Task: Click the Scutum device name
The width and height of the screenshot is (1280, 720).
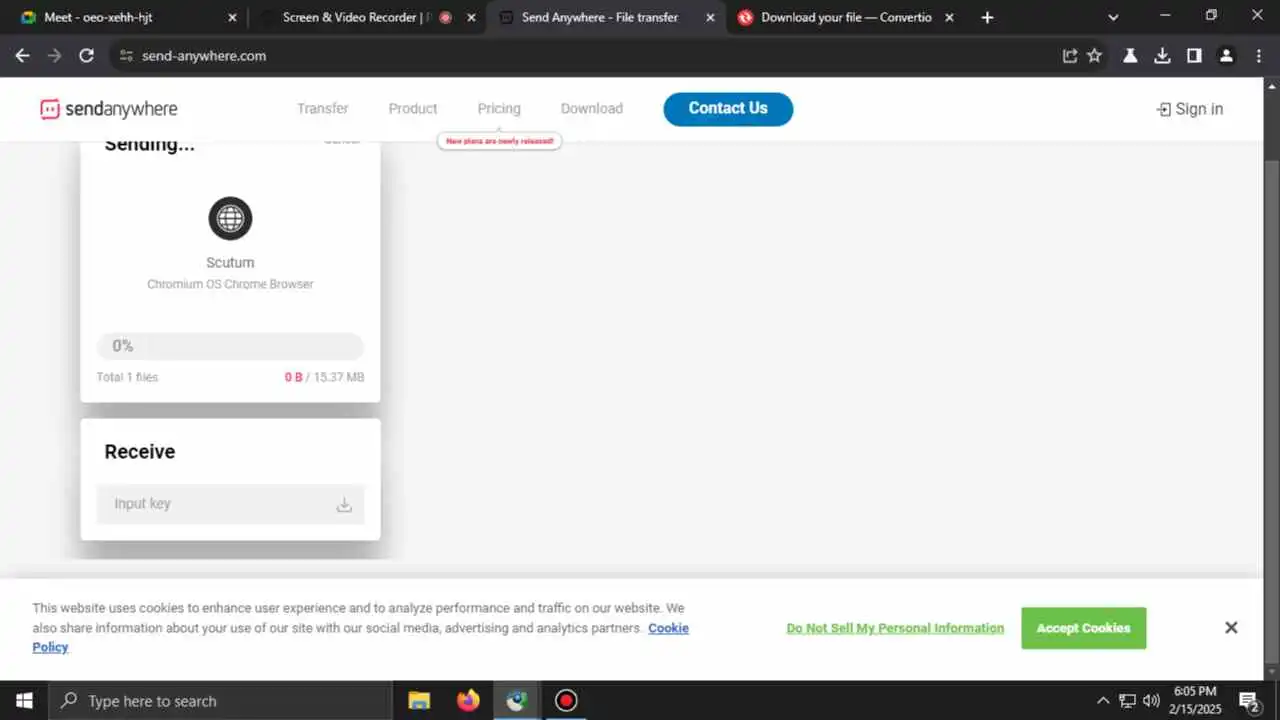Action: pos(230,262)
